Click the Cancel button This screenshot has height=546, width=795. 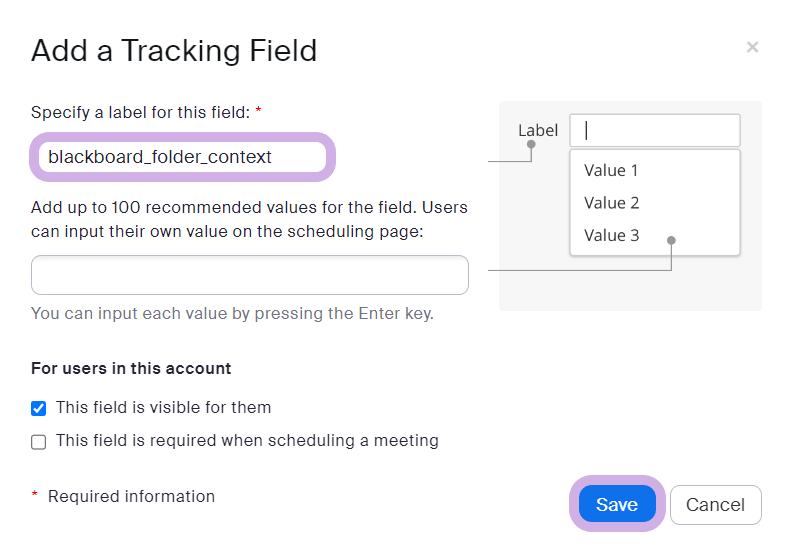click(x=715, y=505)
